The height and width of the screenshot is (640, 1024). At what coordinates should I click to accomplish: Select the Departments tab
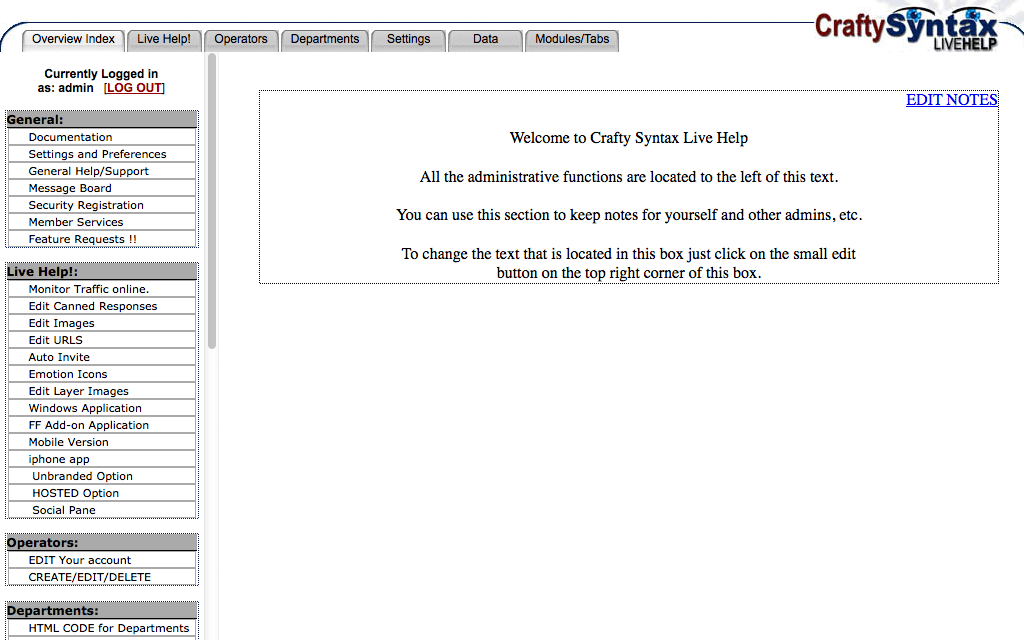point(325,40)
